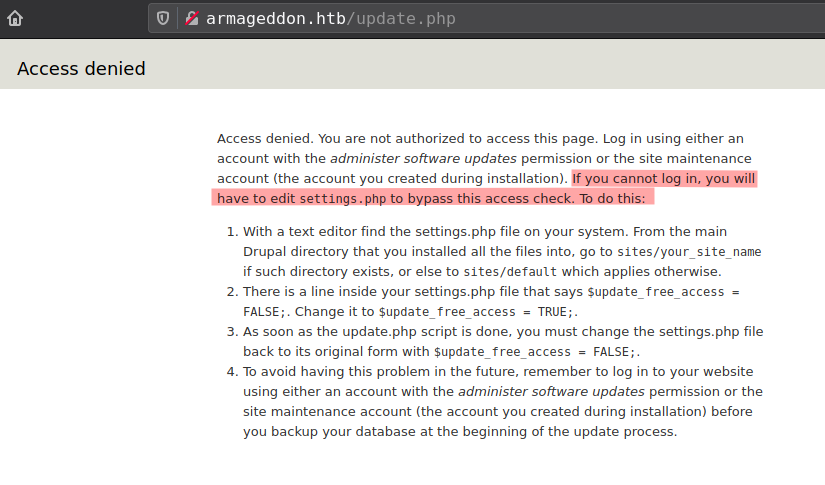This screenshot has width=825, height=485.
Task: Click "$update_free_access = FALSE;" in step 3
Action: pyautogui.click(x=535, y=352)
